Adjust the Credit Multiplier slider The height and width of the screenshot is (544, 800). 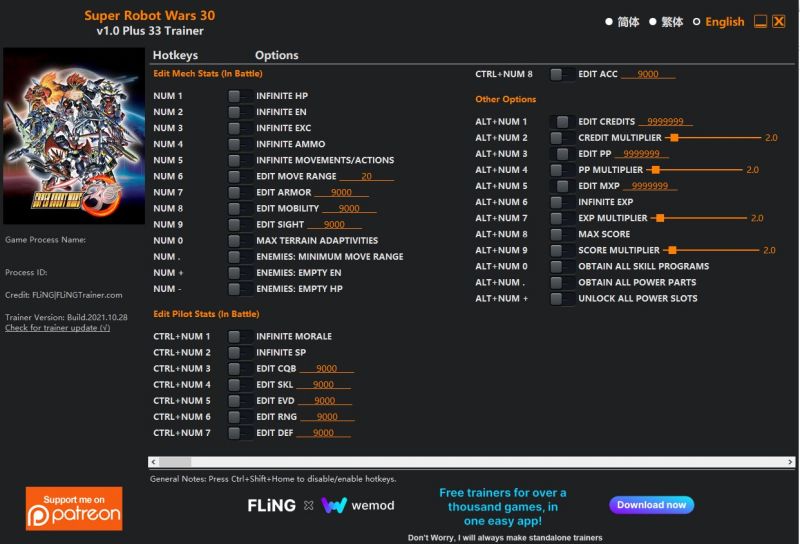713,138
